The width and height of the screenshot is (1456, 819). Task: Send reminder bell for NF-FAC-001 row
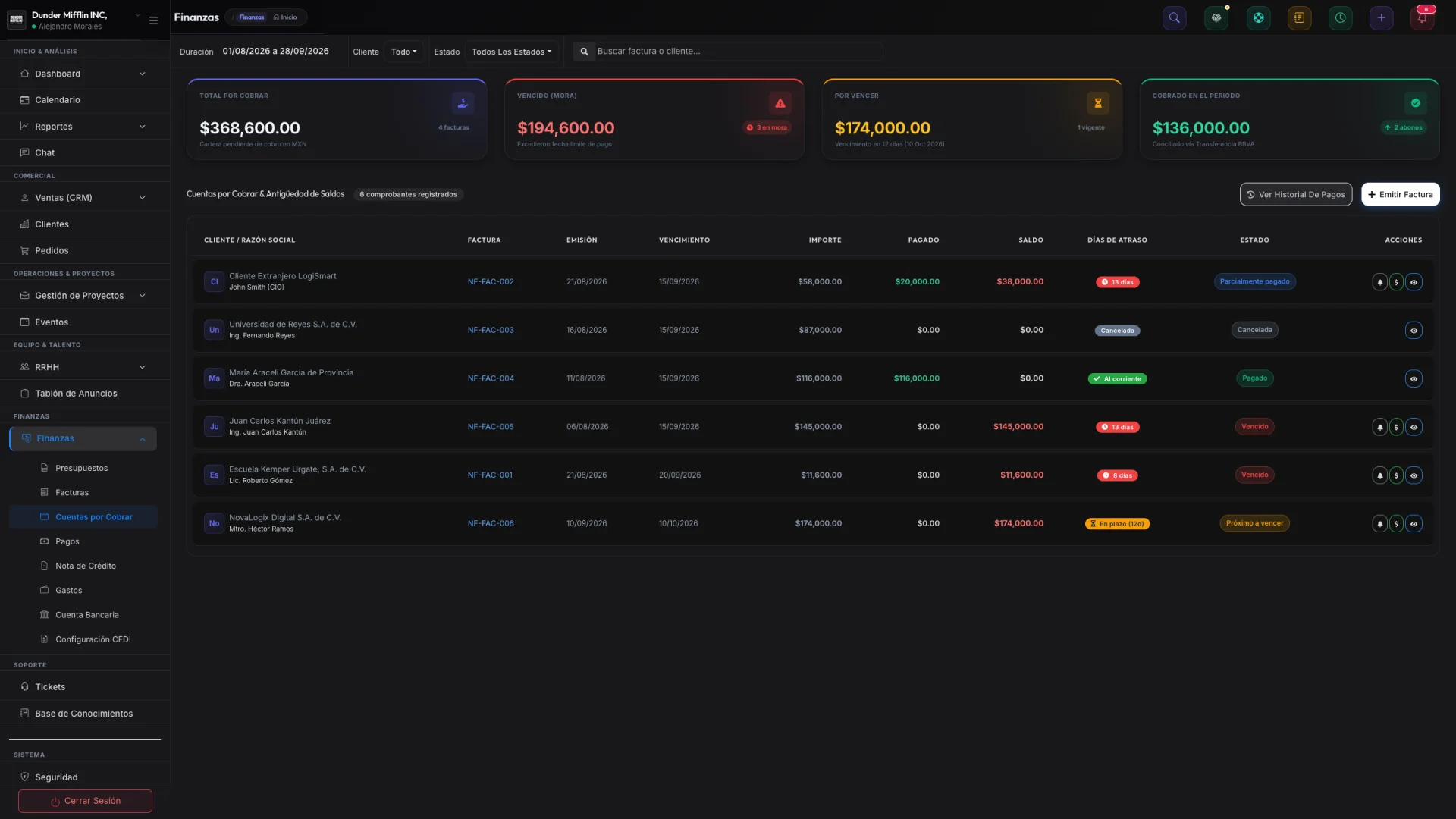tap(1379, 476)
